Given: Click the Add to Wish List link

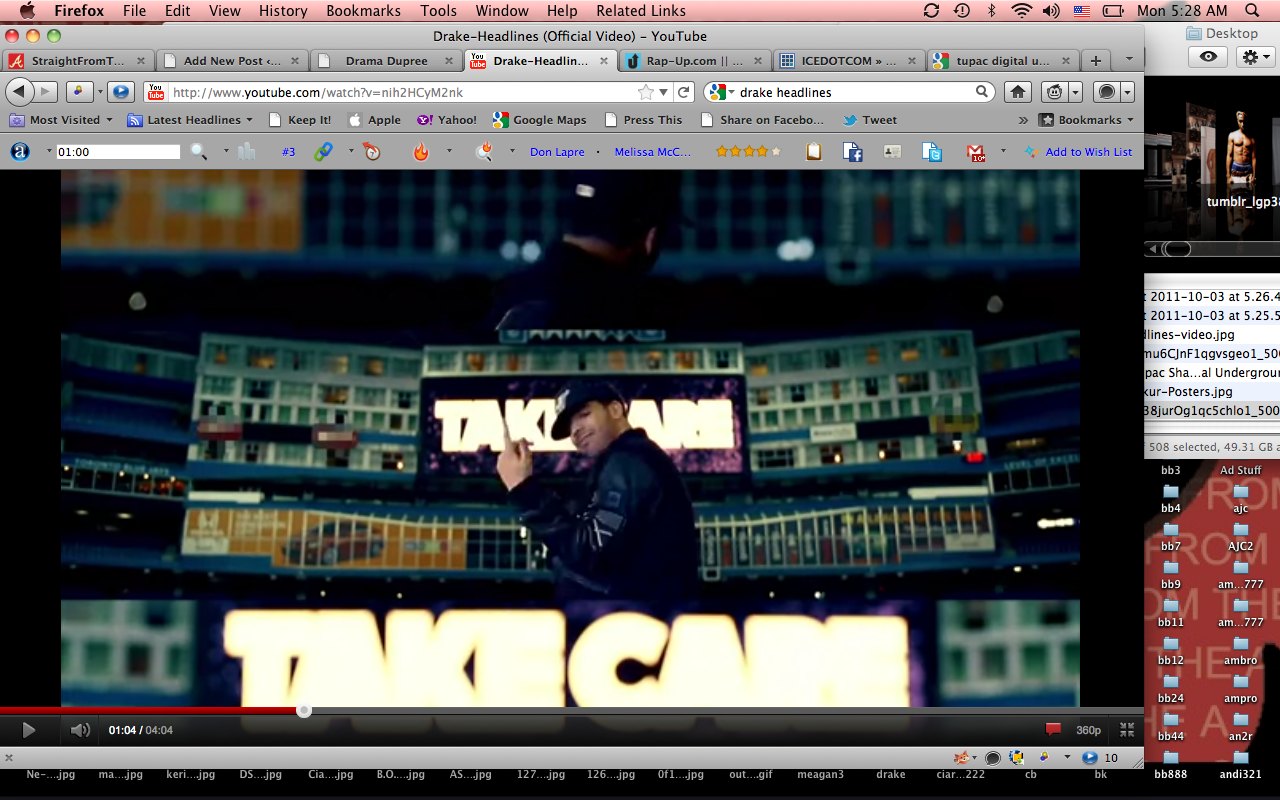Looking at the screenshot, I should click(x=1088, y=152).
